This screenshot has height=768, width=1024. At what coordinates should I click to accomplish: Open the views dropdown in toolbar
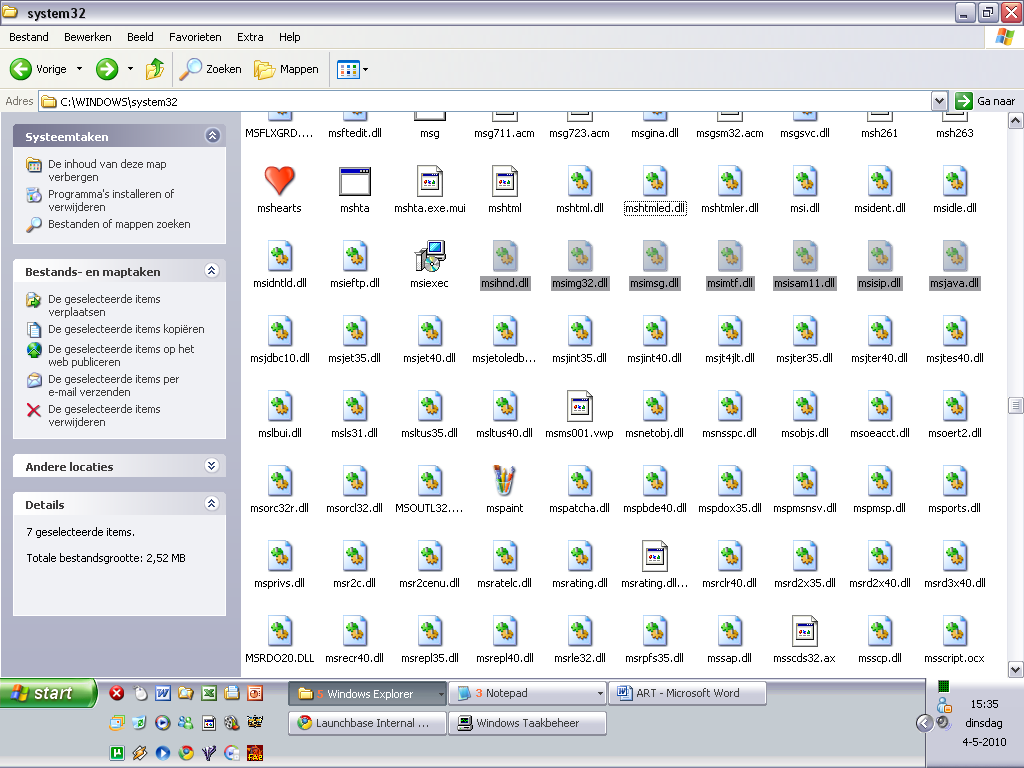(x=353, y=69)
